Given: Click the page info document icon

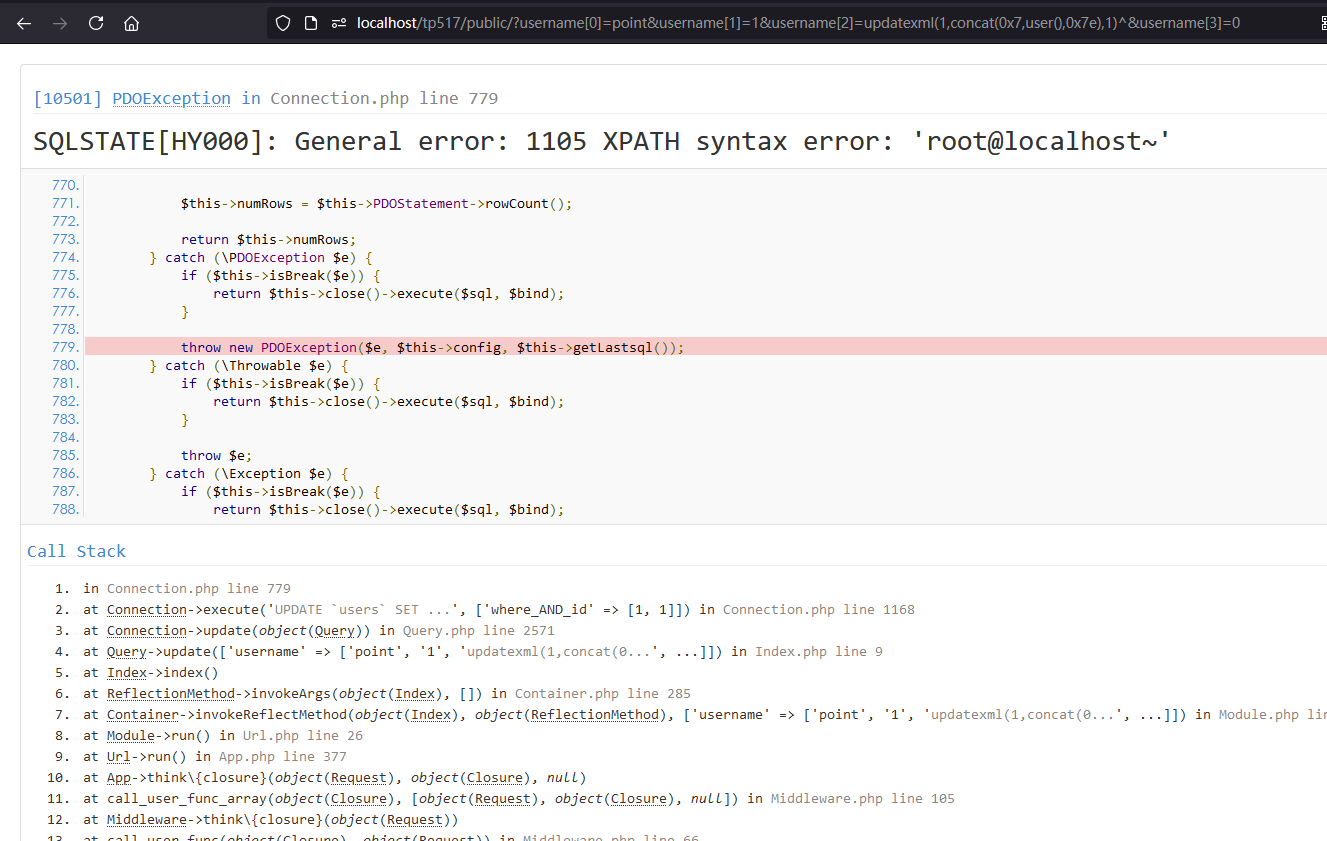Looking at the screenshot, I should click(311, 23).
